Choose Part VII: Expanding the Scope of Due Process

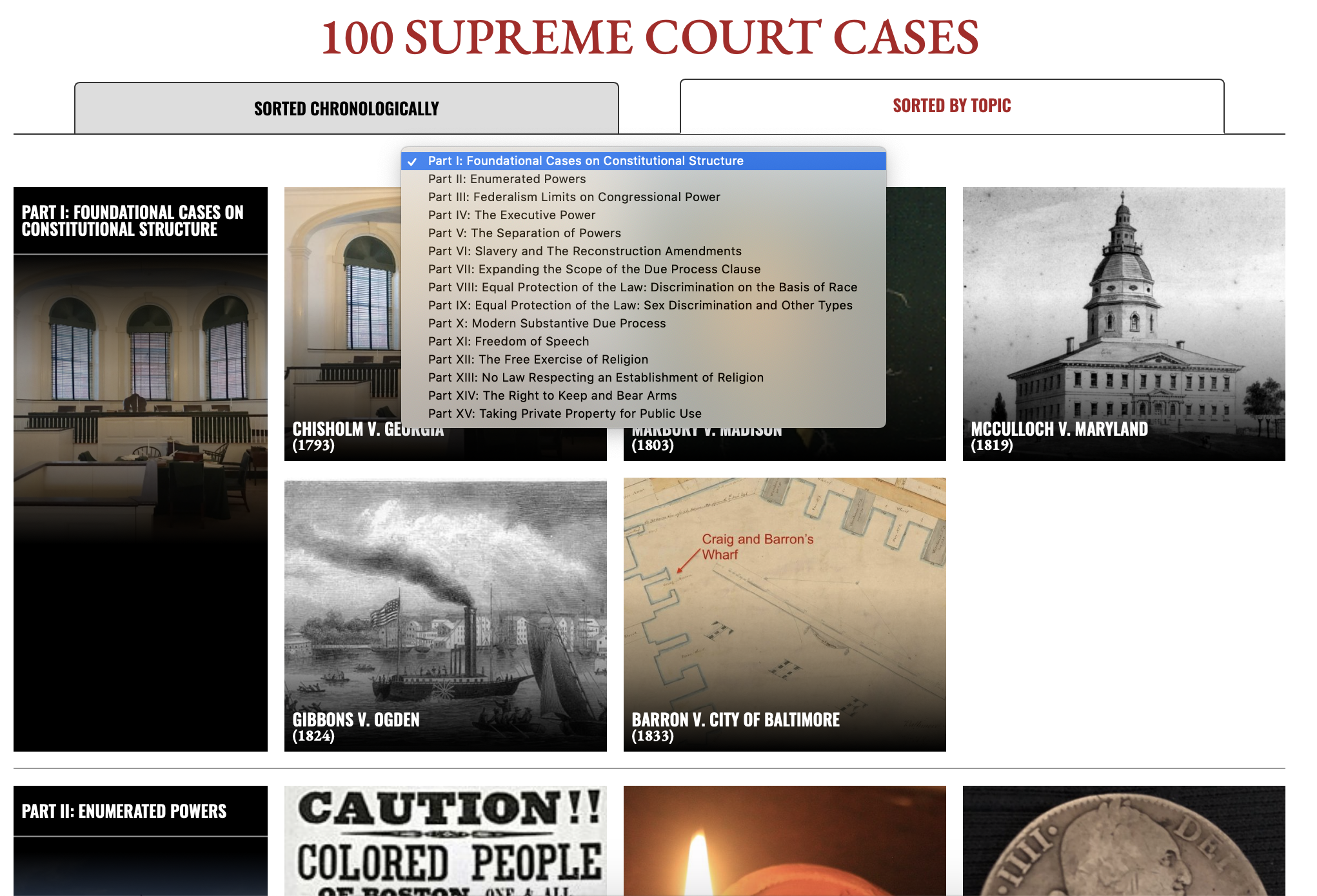(643, 269)
